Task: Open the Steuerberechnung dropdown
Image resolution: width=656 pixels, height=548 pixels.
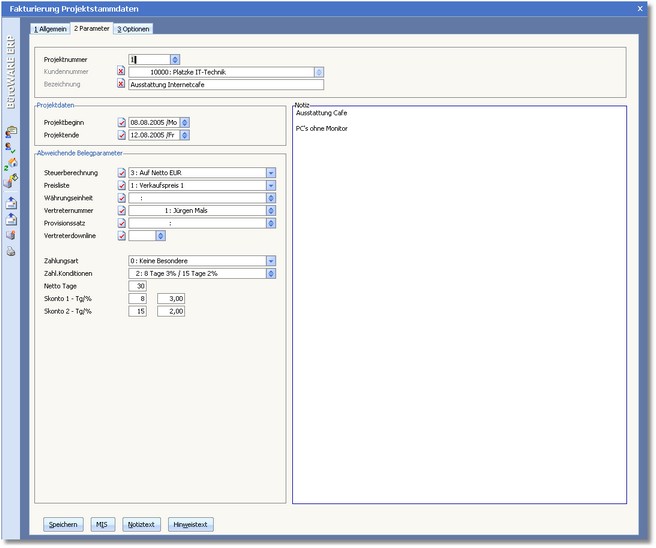Action: [270, 172]
